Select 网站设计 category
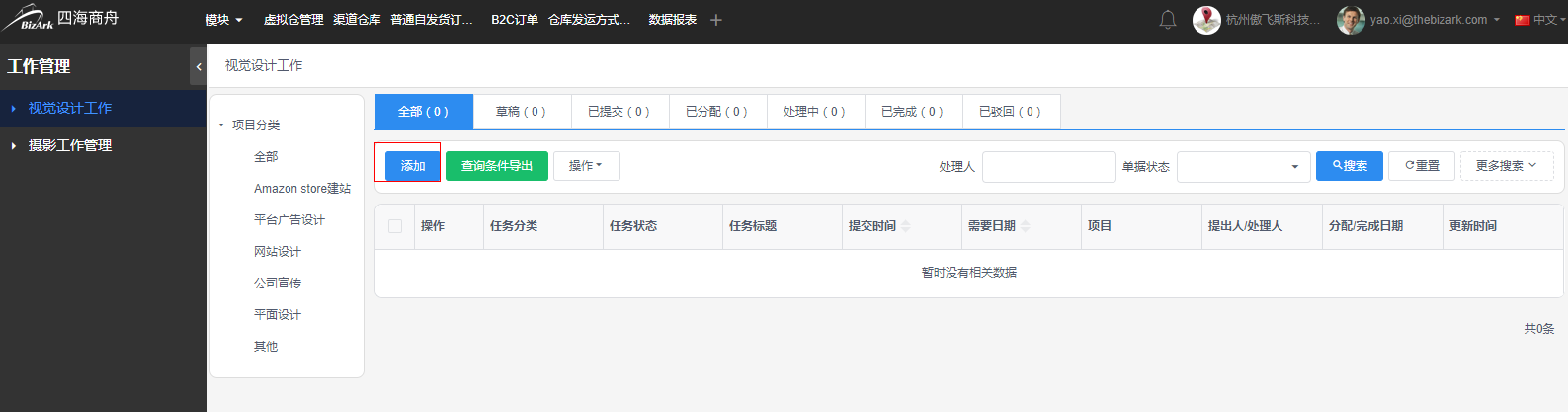This screenshot has height=412, width=1568. click(278, 252)
